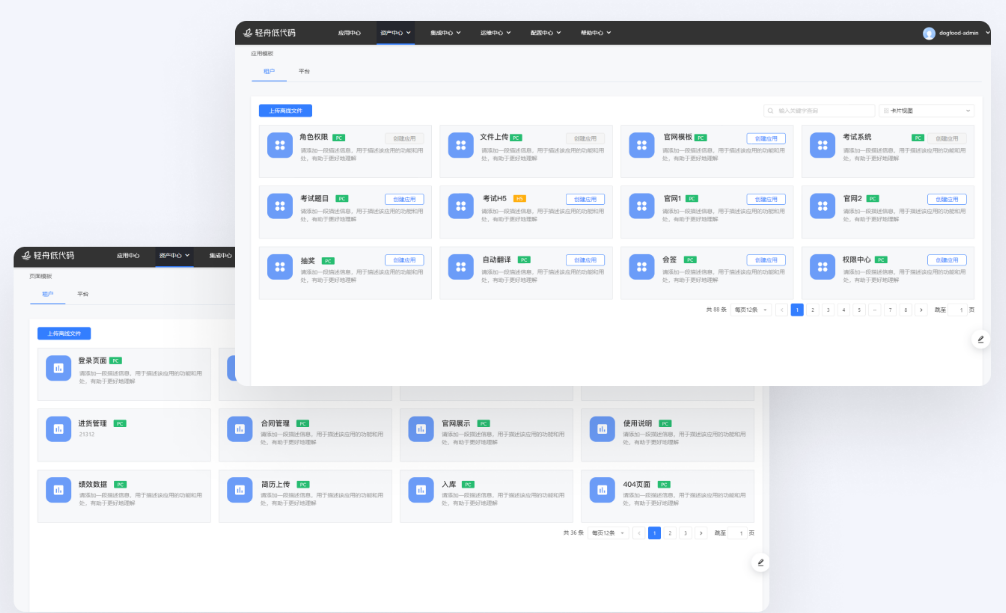Go to page 2 in front window
Image resolution: width=1006 pixels, height=613 pixels.
coord(813,310)
